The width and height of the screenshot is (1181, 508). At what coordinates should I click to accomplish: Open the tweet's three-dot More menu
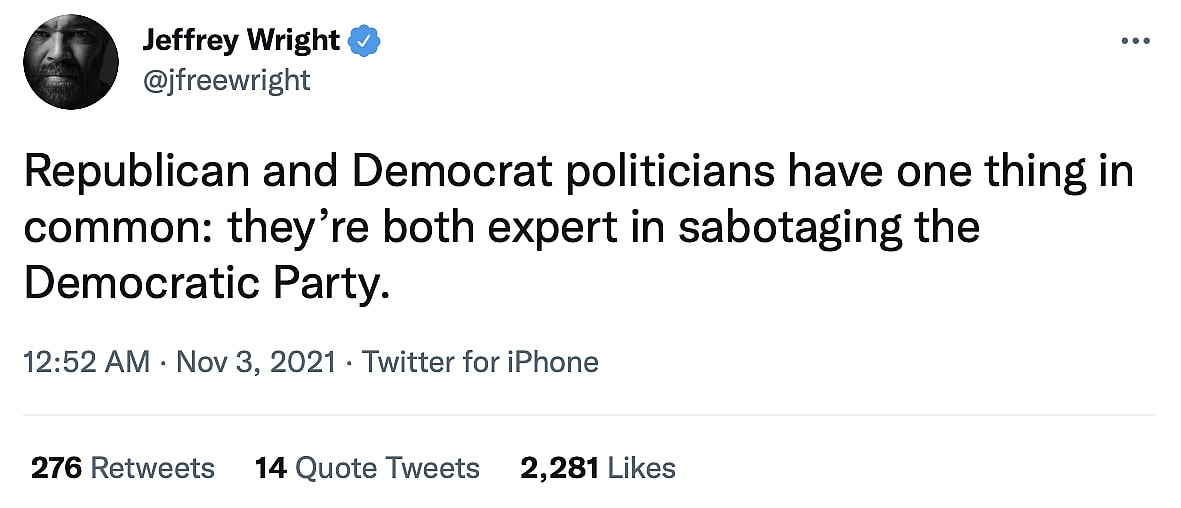(x=1136, y=41)
